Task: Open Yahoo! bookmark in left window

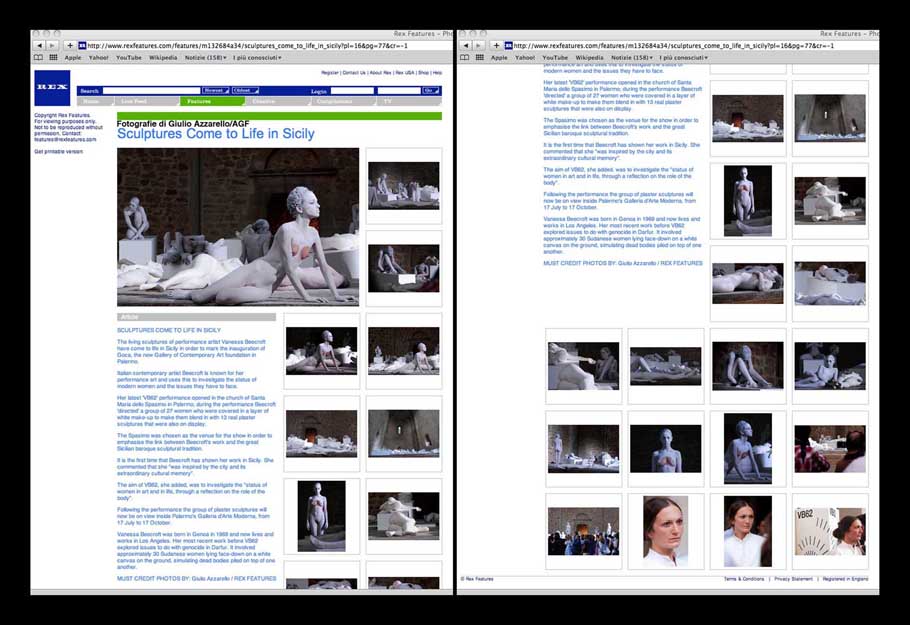Action: (x=99, y=57)
